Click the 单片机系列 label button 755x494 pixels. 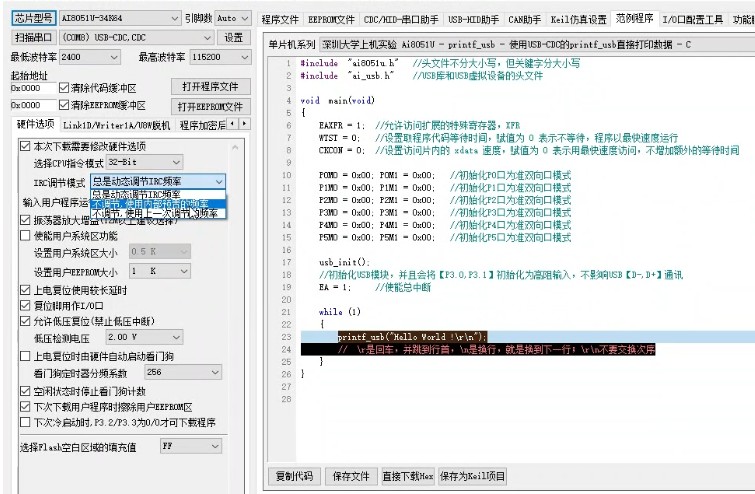(292, 44)
